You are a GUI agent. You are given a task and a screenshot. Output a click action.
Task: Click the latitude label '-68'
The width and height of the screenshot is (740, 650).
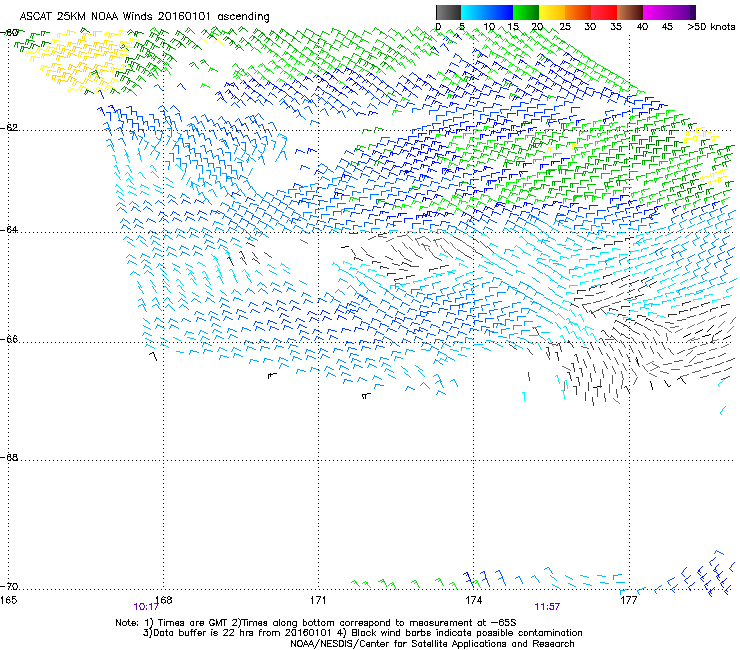pos(10,457)
